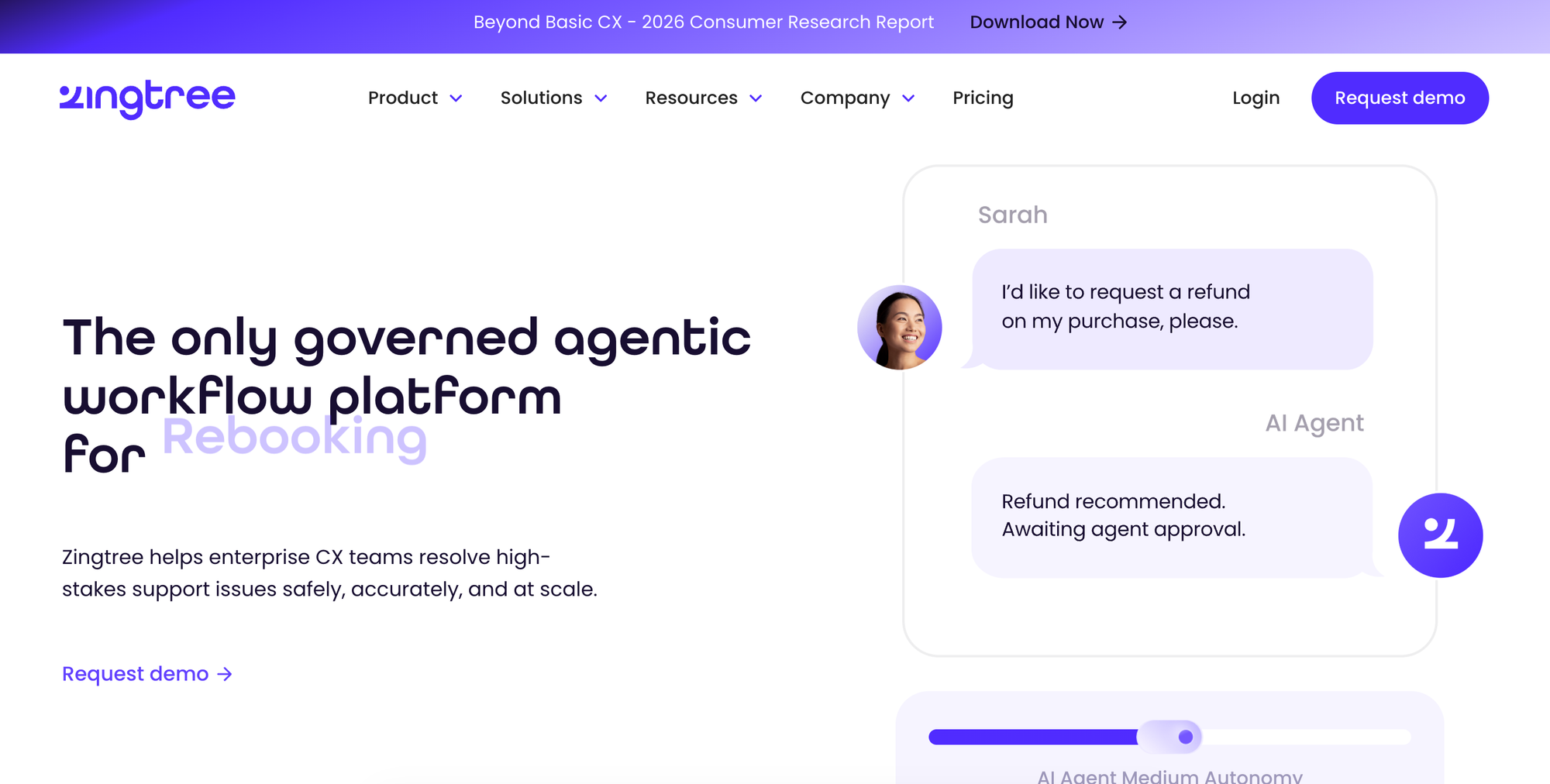Click the unfilled part of the autonomy slider
This screenshot has width=1550, height=784.
(1306, 737)
